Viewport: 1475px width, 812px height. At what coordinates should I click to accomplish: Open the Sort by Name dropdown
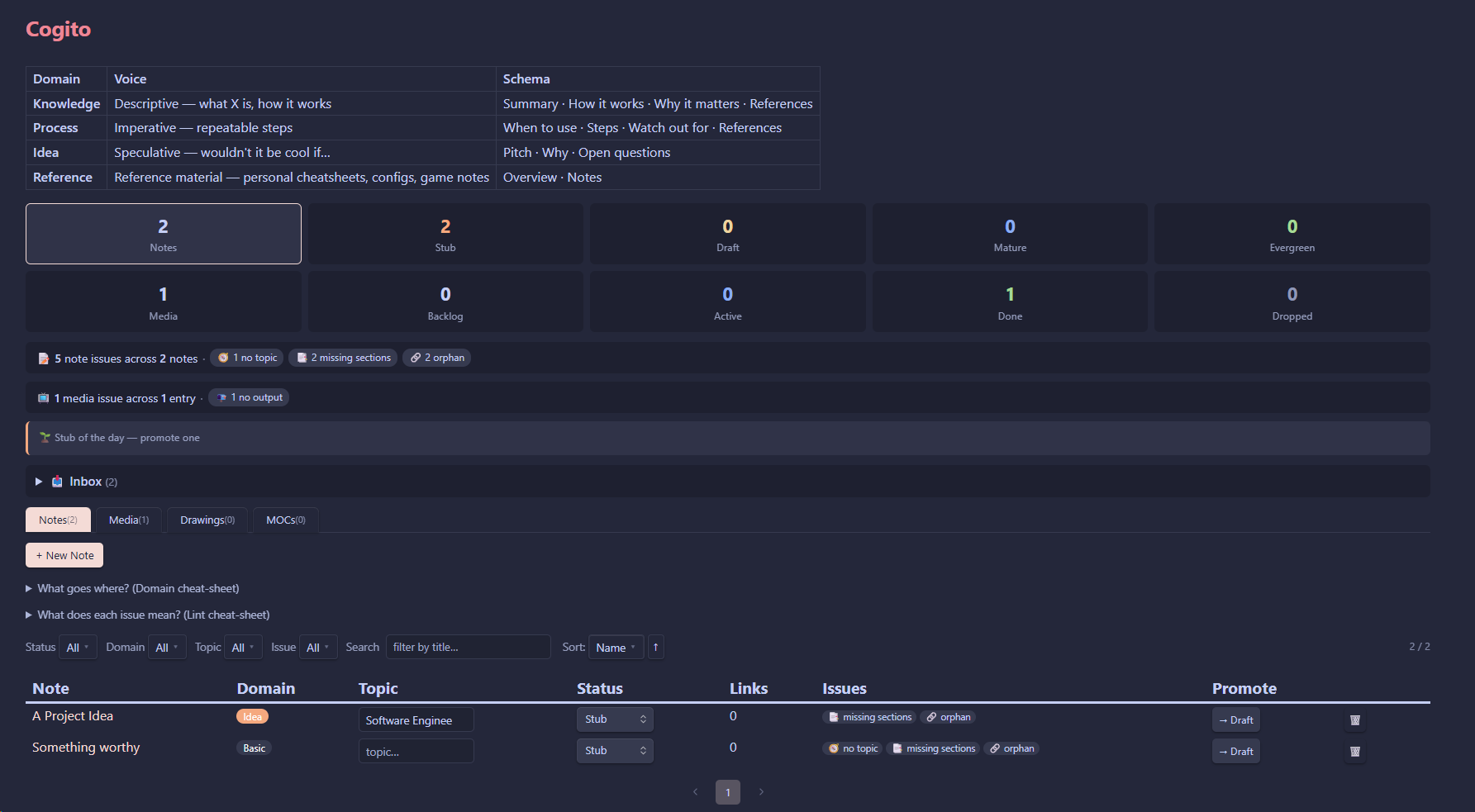coord(616,647)
